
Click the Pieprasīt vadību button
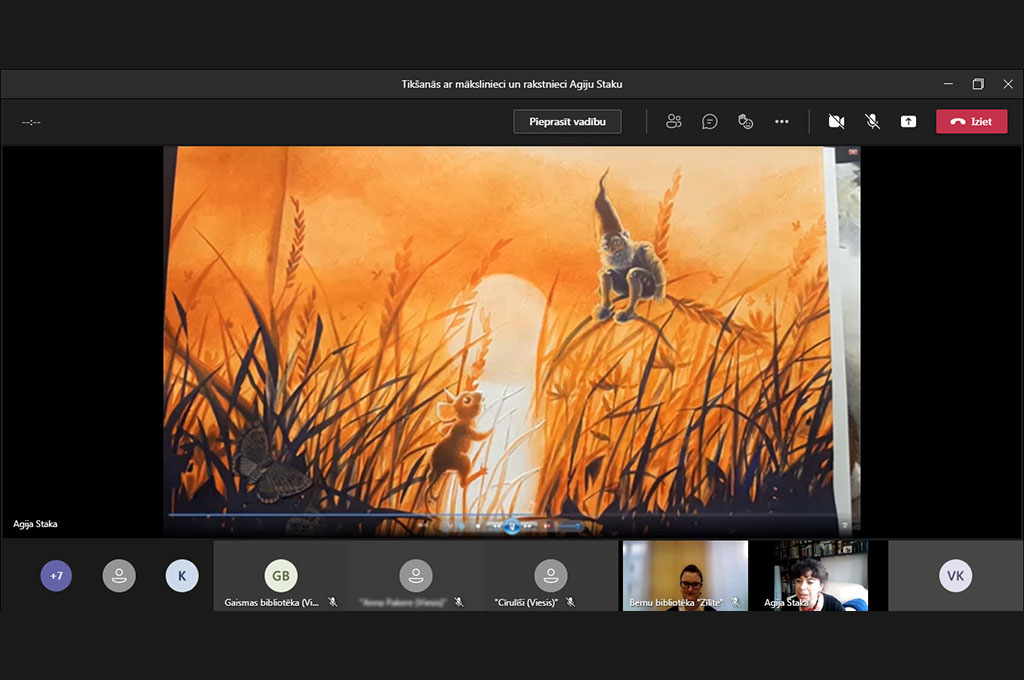567,121
